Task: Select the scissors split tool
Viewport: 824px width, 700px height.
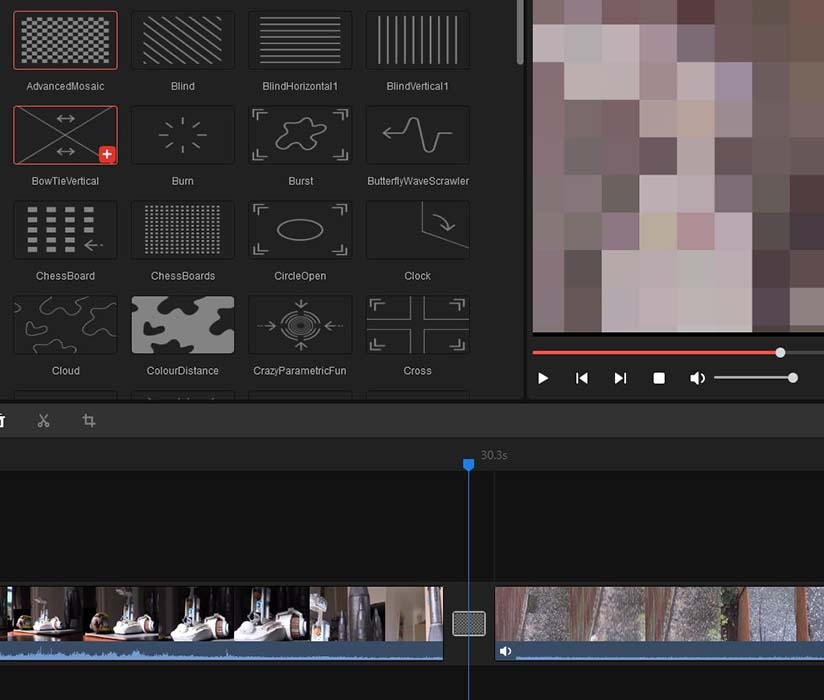Action: [44, 420]
